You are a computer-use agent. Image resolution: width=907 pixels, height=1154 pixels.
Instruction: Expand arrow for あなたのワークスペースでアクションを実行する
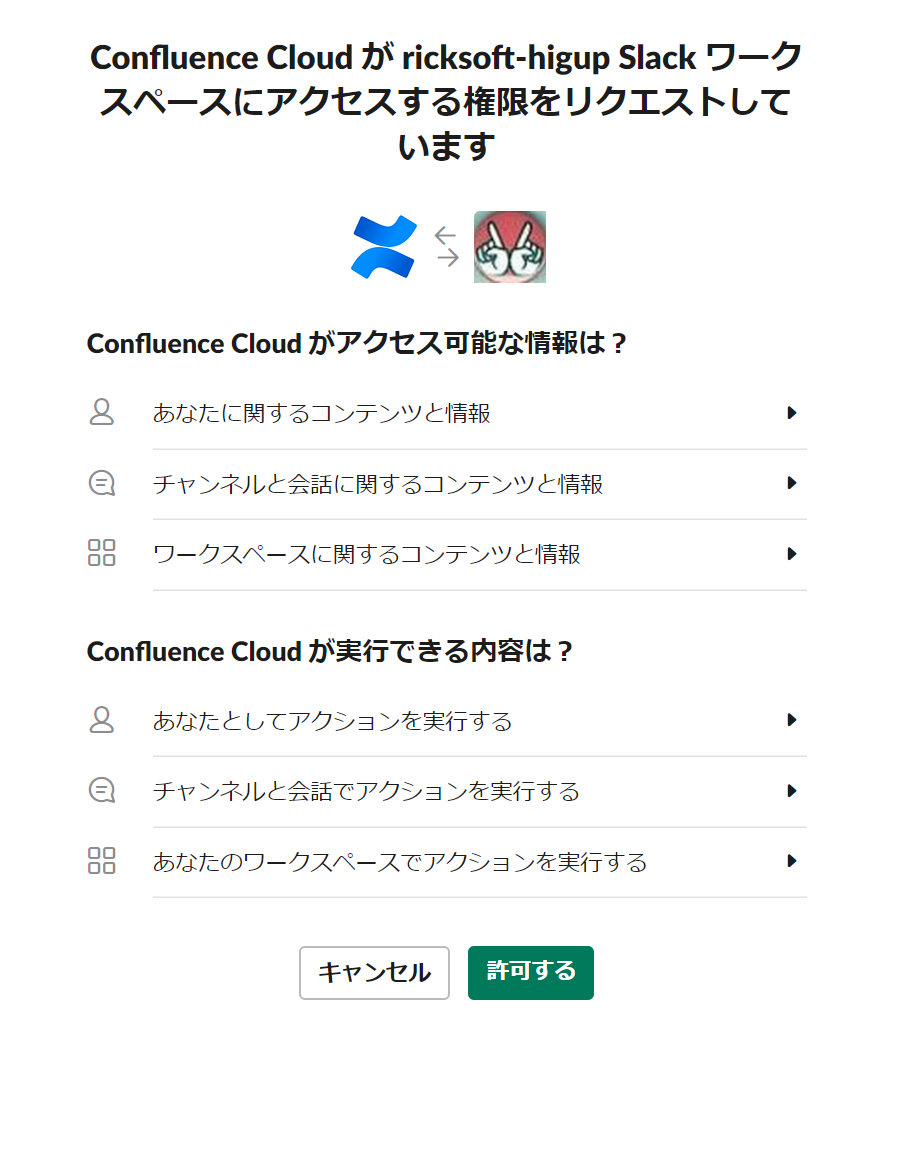[792, 861]
